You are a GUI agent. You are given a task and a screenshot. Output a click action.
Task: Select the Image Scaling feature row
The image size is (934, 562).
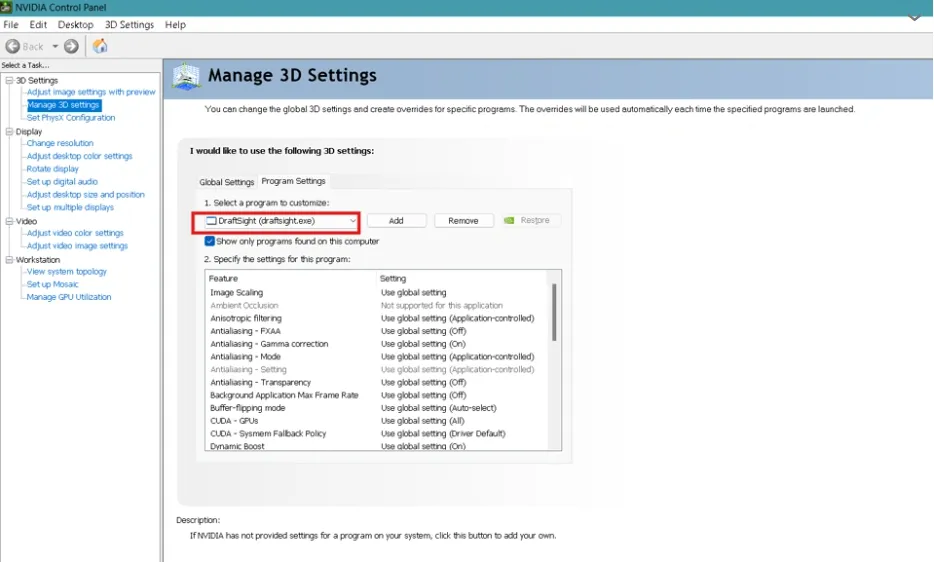(376, 293)
